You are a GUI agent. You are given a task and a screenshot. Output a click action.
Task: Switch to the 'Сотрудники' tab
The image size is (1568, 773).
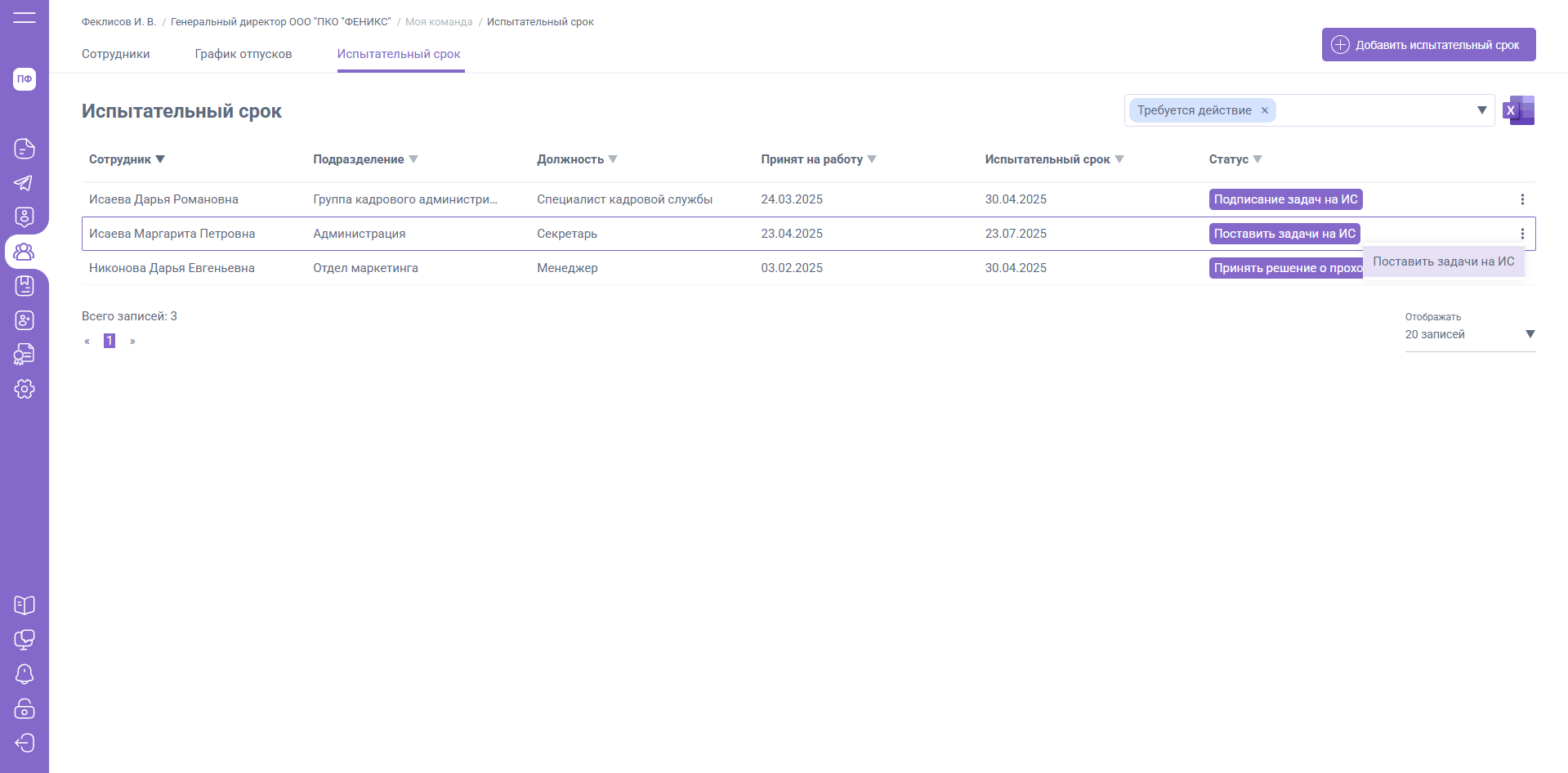point(115,54)
